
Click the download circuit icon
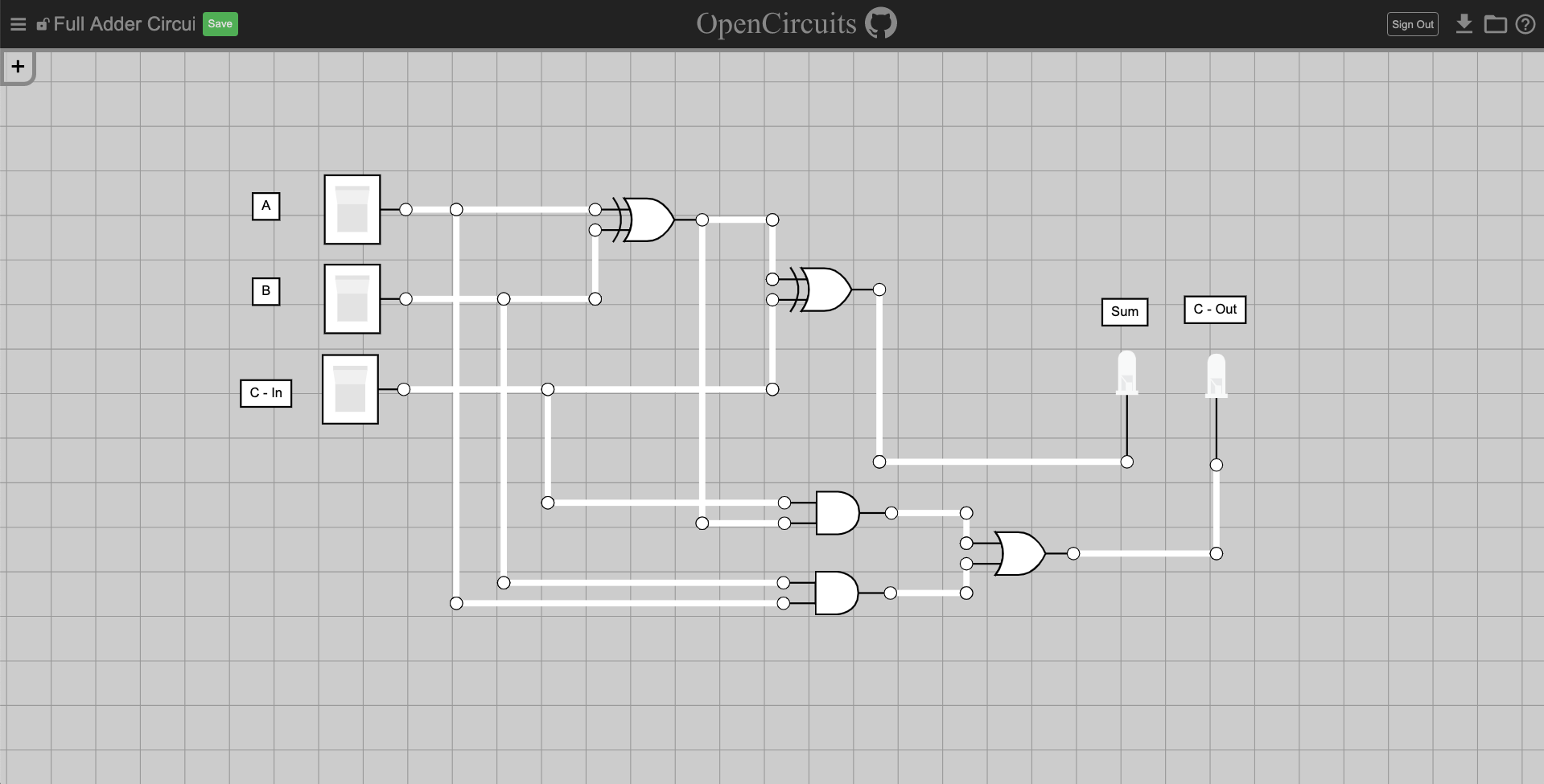1464,24
